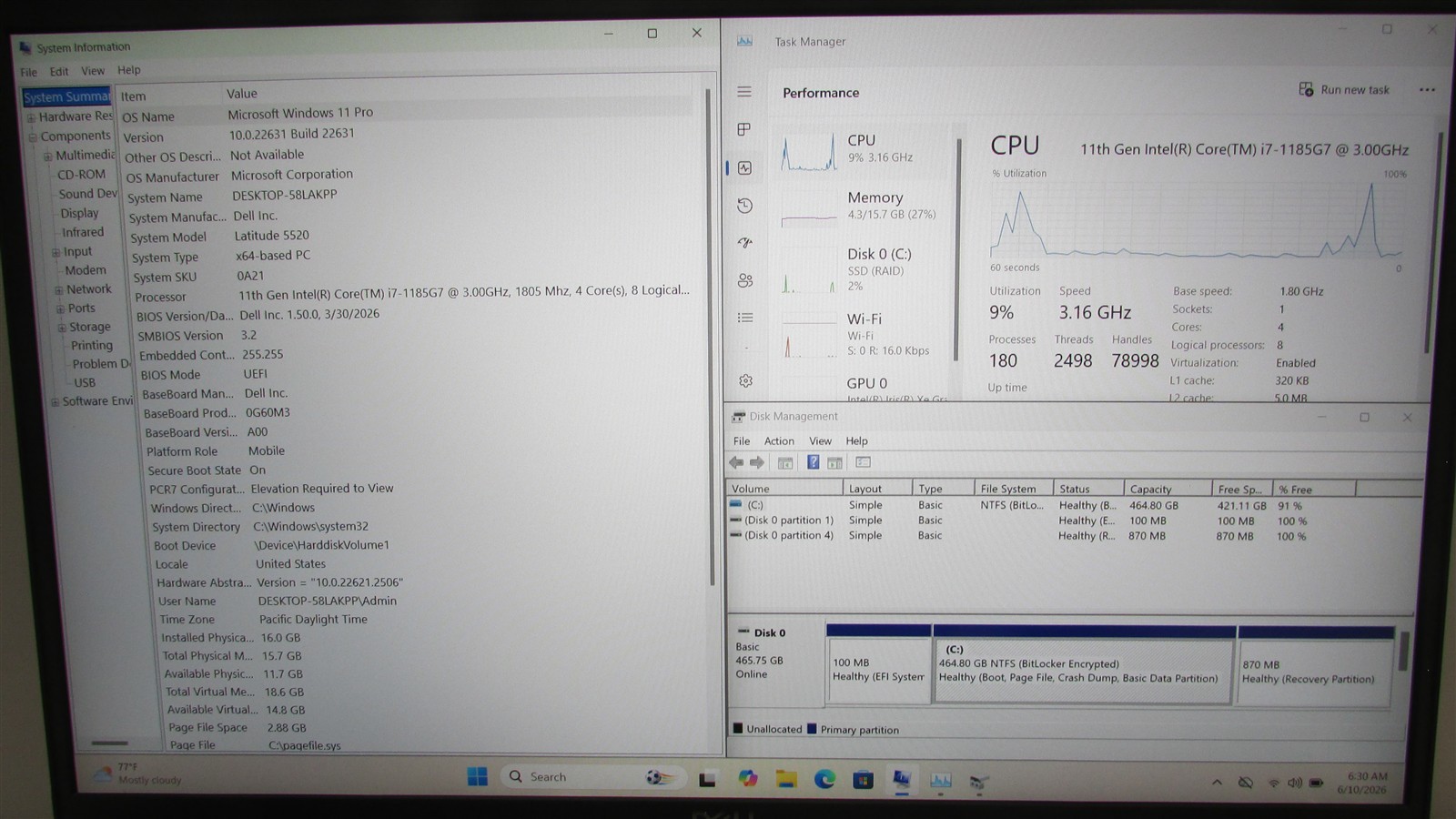Image resolution: width=1456 pixels, height=819 pixels.
Task: Open Edit menu in System Information
Action: click(59, 71)
